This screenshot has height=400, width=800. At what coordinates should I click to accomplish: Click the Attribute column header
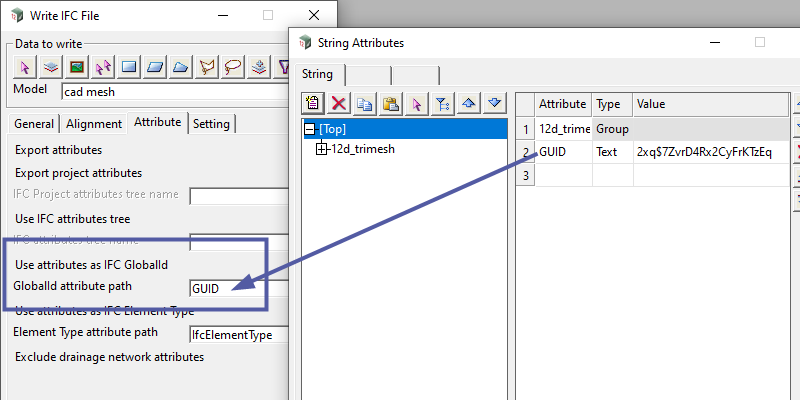click(x=563, y=104)
